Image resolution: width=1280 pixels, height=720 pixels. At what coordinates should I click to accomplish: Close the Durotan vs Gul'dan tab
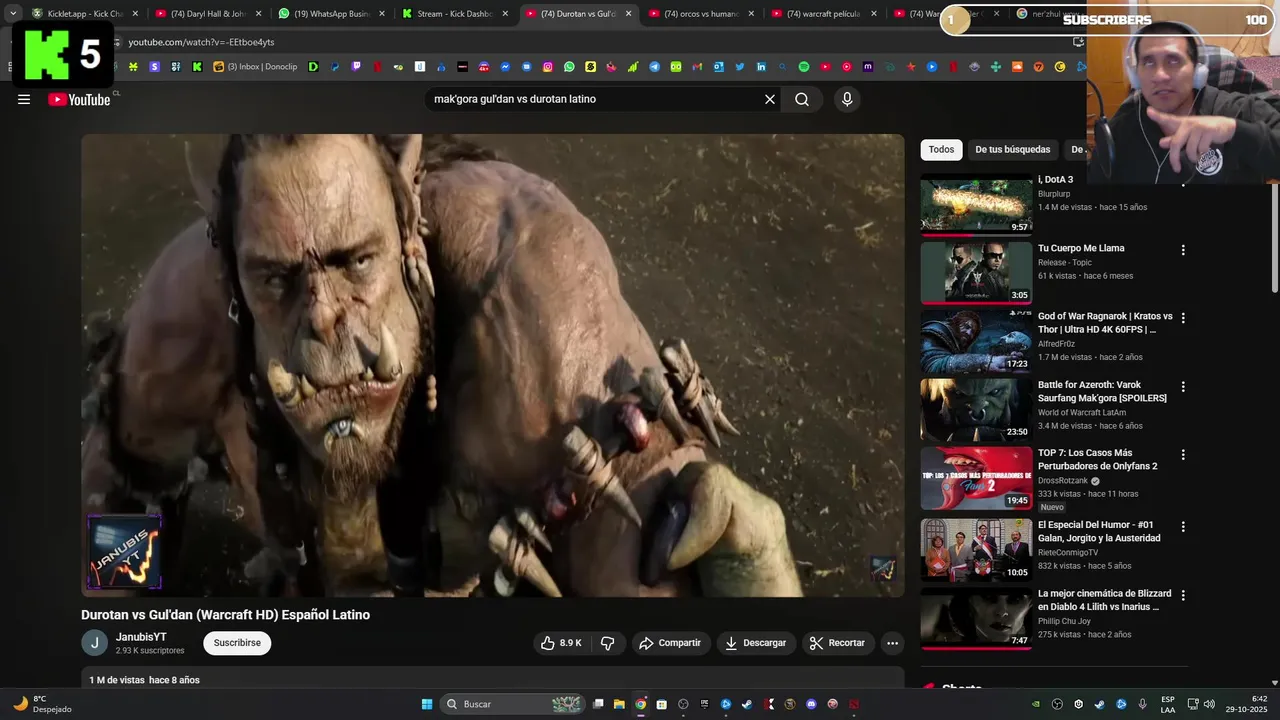[628, 14]
